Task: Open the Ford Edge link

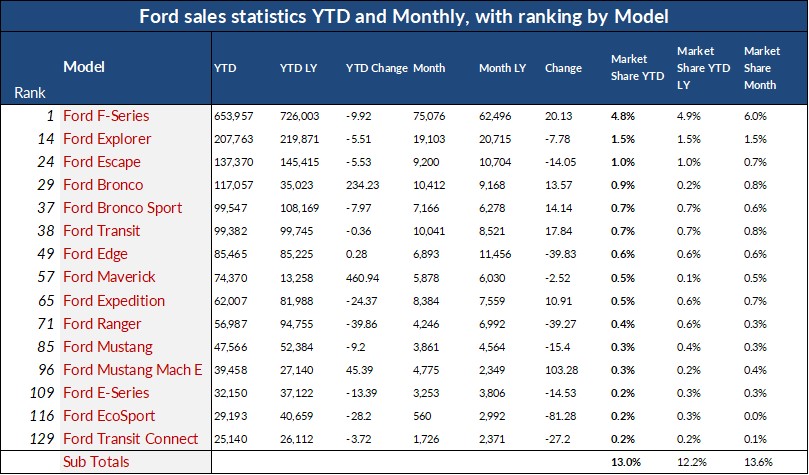Action: click(x=98, y=254)
